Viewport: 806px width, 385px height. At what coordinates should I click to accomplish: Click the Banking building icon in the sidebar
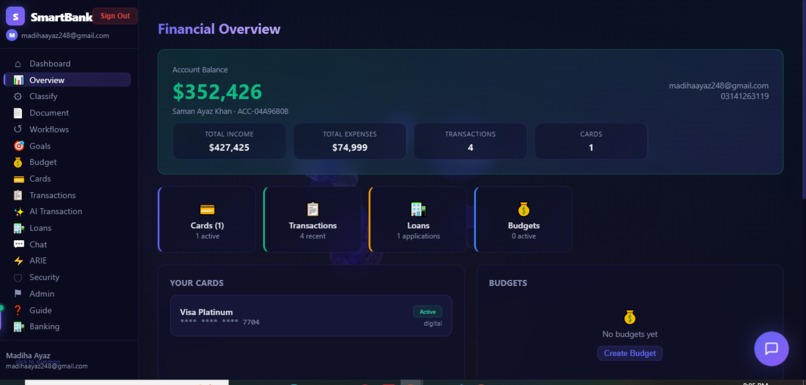tap(19, 327)
